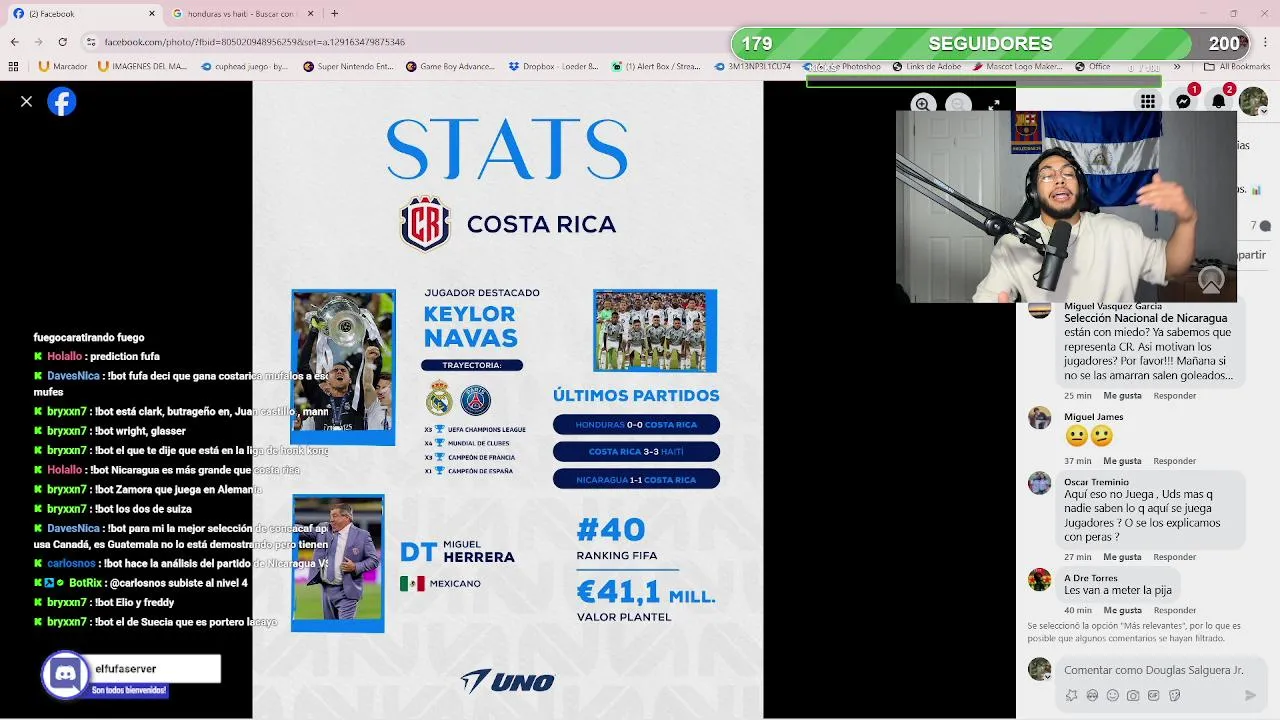
Task: Open the cuphead juego bookmark
Action: click(x=245, y=67)
